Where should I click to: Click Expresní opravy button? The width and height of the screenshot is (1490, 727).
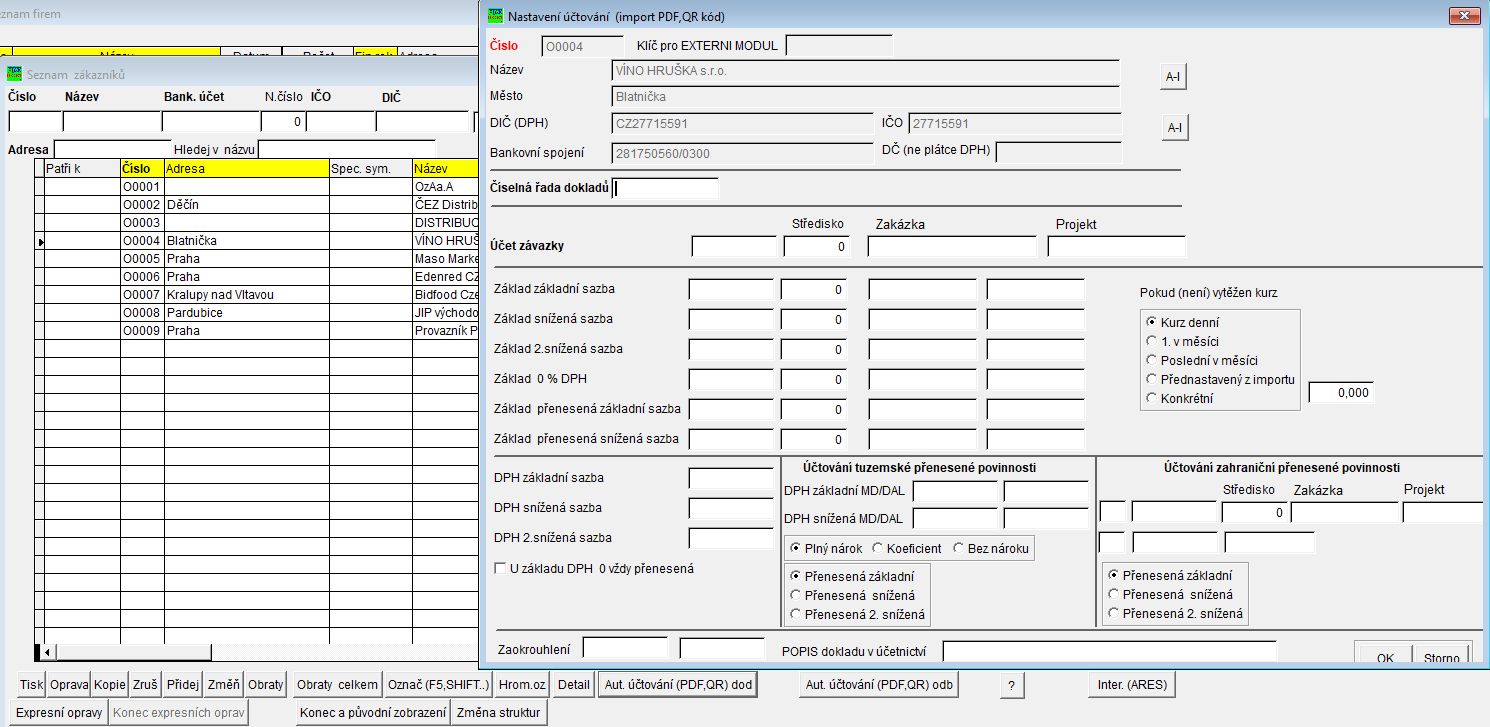click(x=60, y=713)
